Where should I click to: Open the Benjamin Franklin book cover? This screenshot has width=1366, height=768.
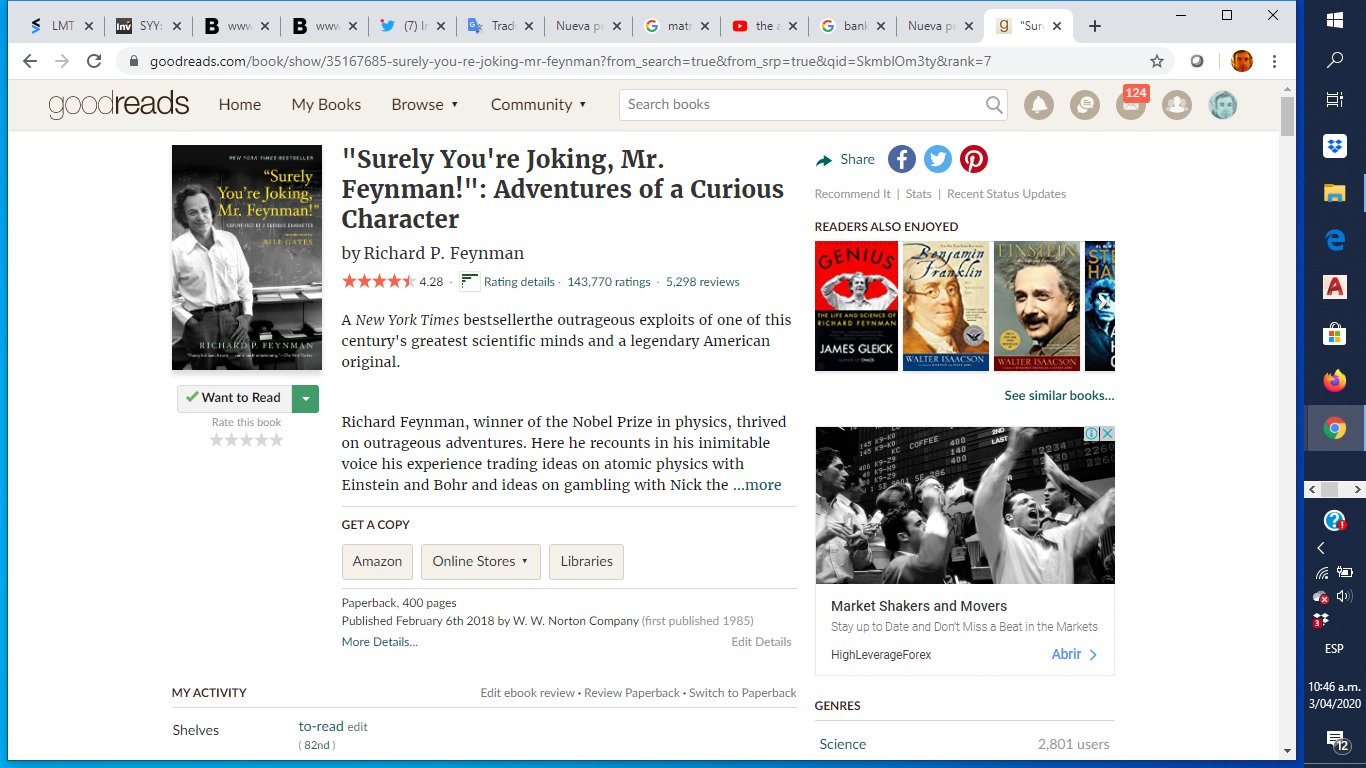946,306
